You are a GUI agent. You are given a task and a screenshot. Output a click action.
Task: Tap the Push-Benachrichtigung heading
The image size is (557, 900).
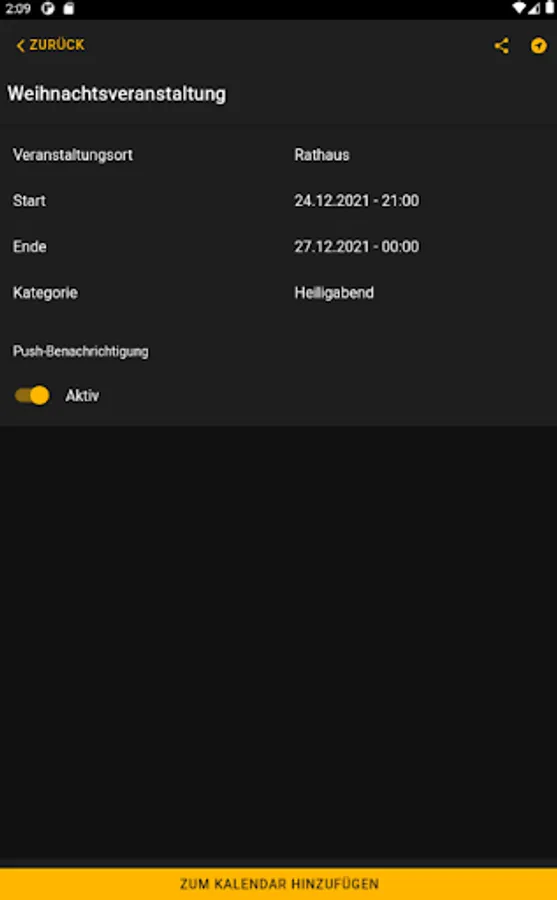click(x=80, y=351)
